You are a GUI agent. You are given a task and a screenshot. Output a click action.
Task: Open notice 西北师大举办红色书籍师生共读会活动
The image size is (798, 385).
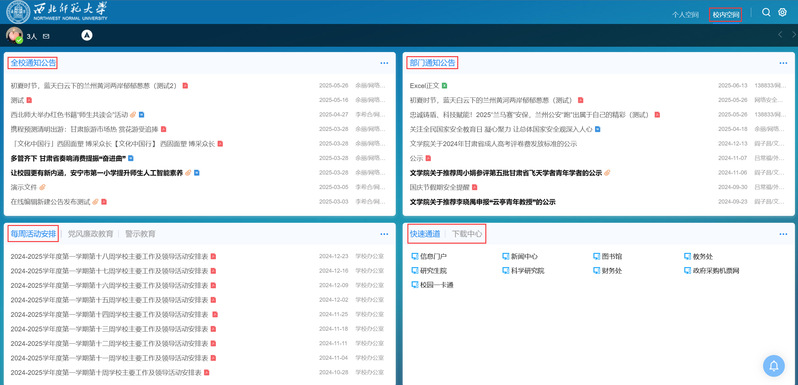click(x=69, y=115)
